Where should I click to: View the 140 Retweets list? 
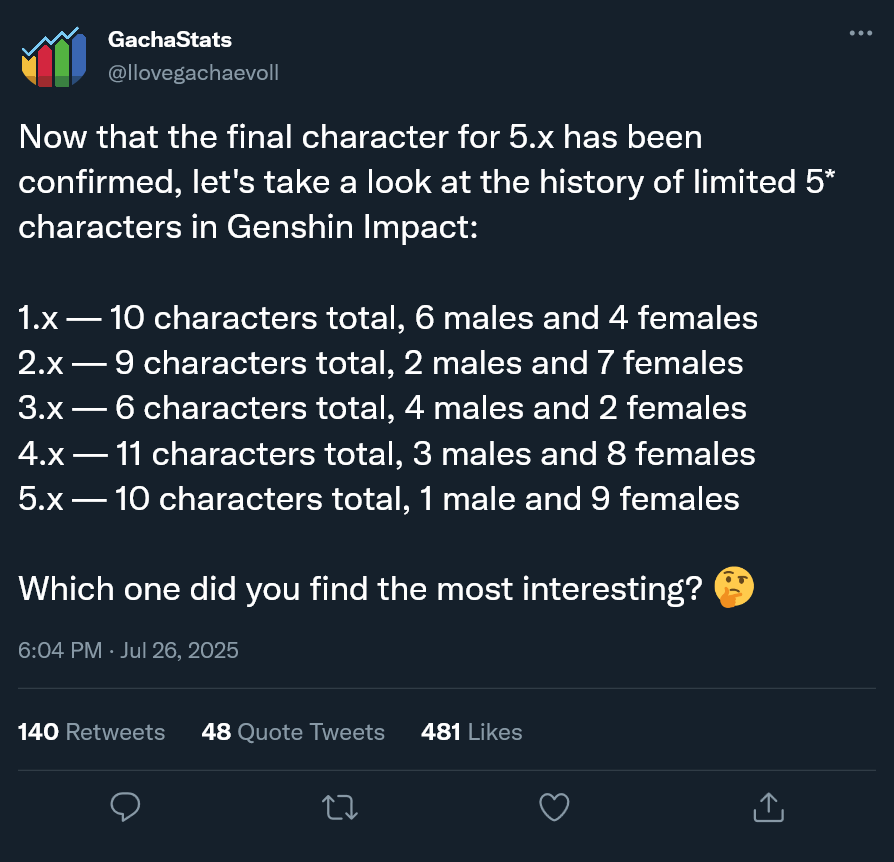pyautogui.click(x=91, y=732)
